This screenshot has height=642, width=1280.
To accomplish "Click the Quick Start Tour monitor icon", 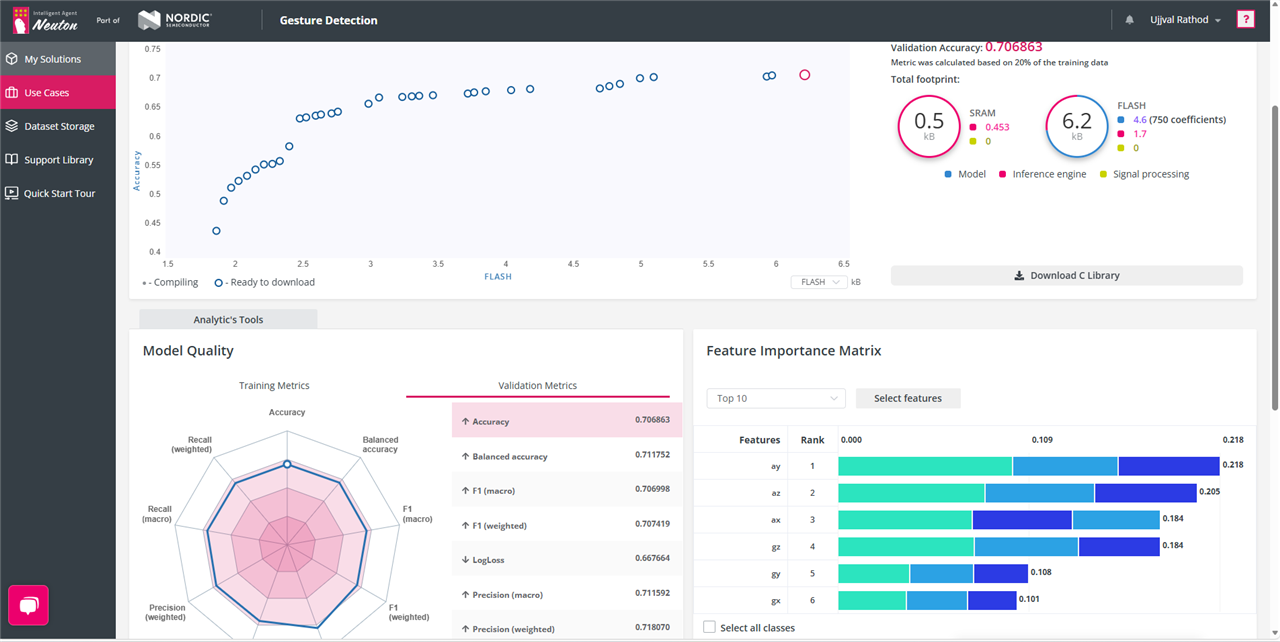I will point(12,193).
